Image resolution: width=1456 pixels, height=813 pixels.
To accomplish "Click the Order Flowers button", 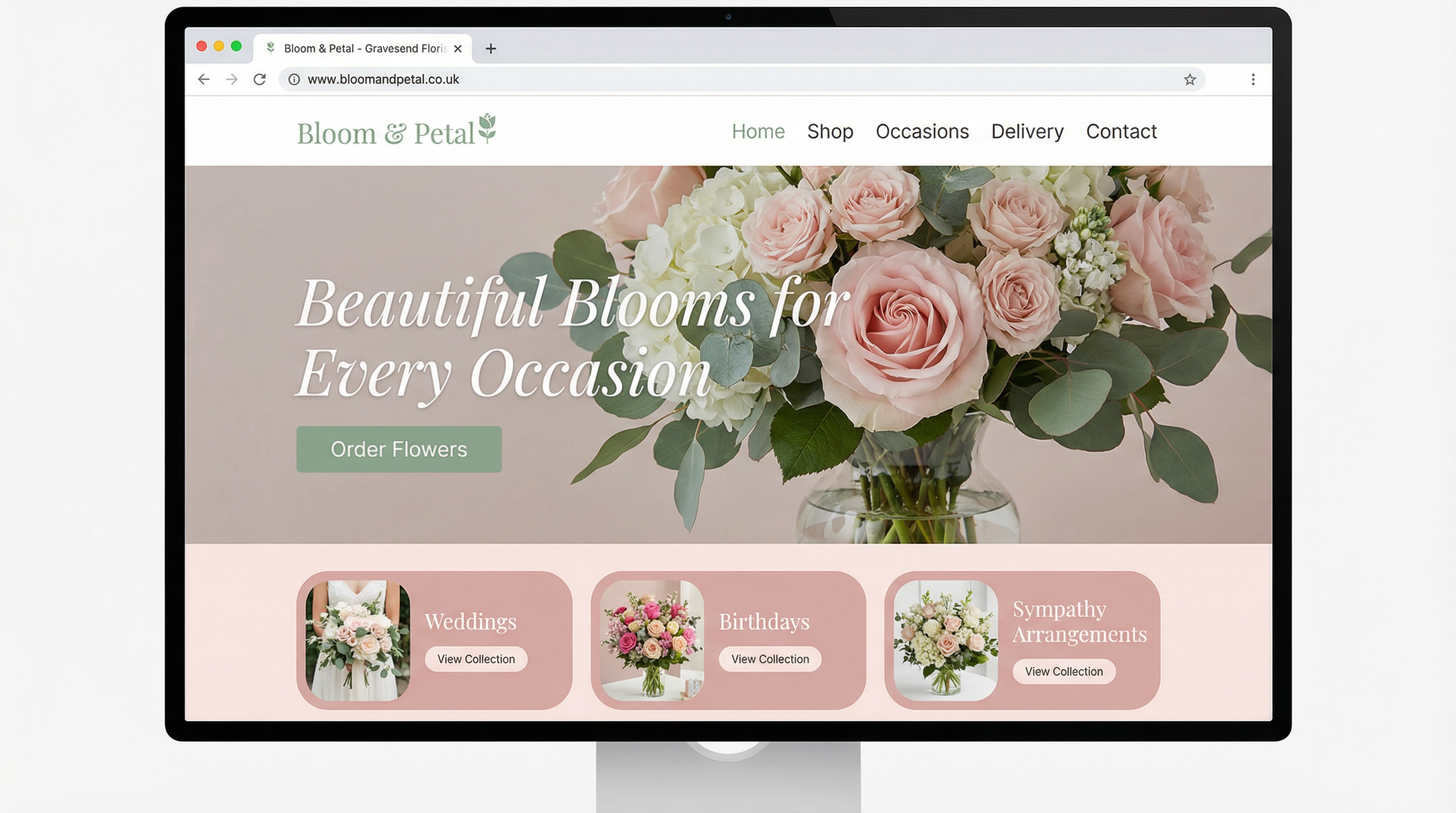I will coord(398,449).
